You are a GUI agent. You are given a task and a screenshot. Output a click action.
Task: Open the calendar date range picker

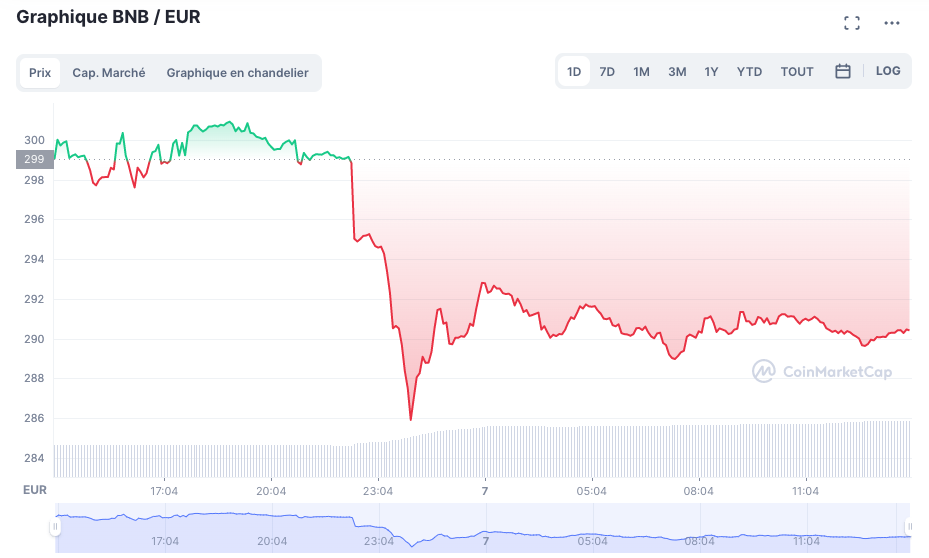click(843, 71)
